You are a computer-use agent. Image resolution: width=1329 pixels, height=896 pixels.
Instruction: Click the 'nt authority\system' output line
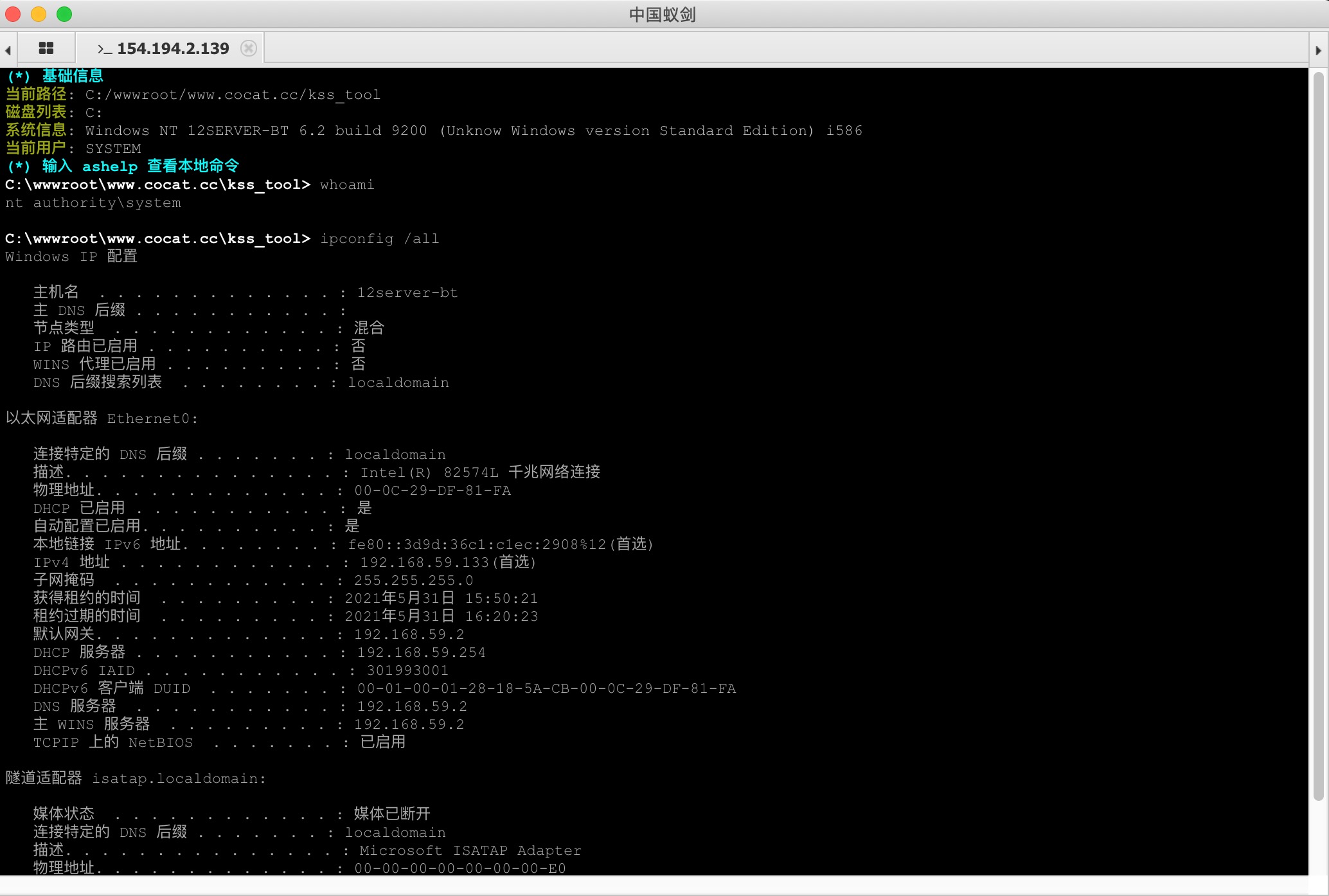(x=93, y=203)
